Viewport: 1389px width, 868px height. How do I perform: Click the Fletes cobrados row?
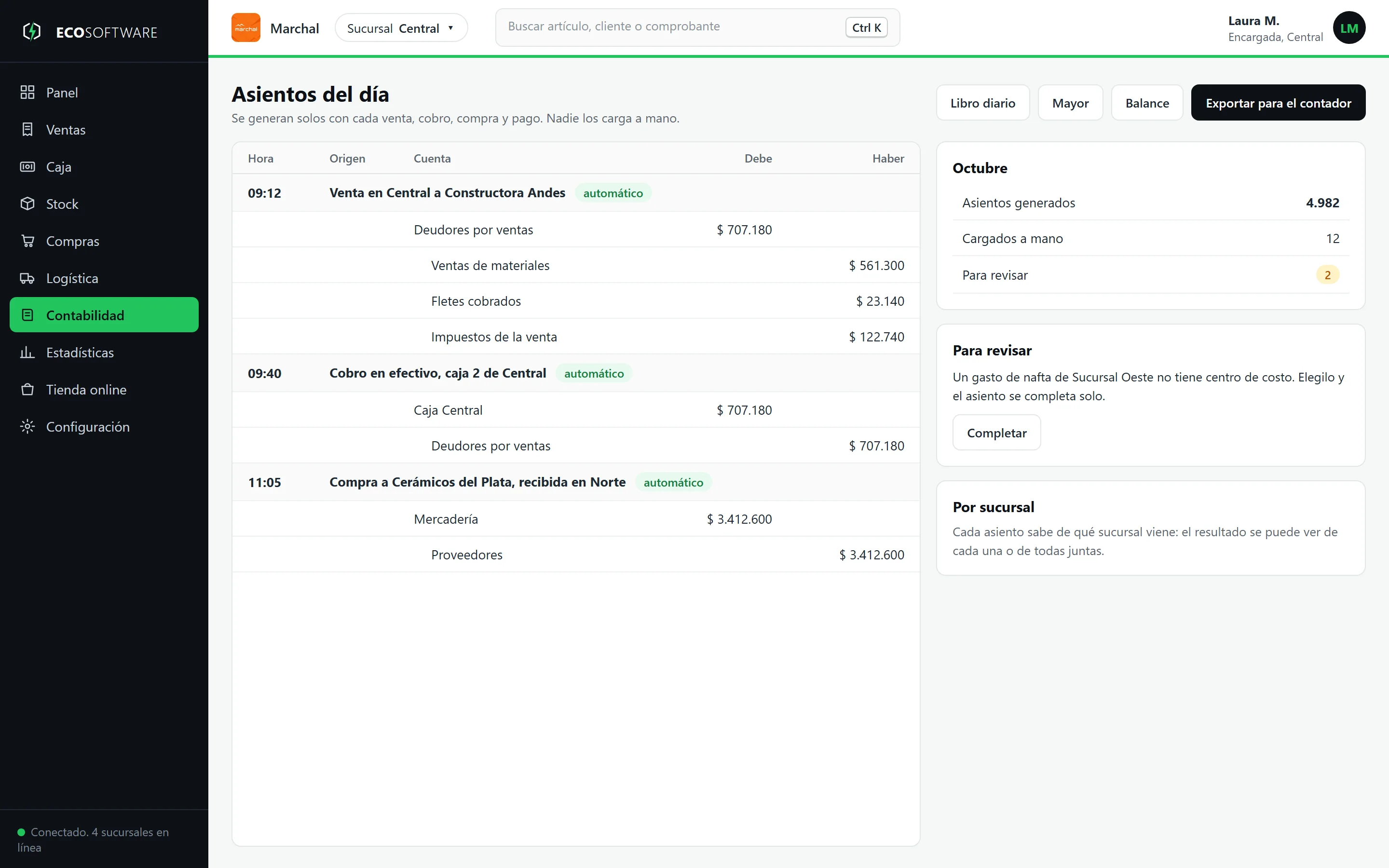point(576,301)
